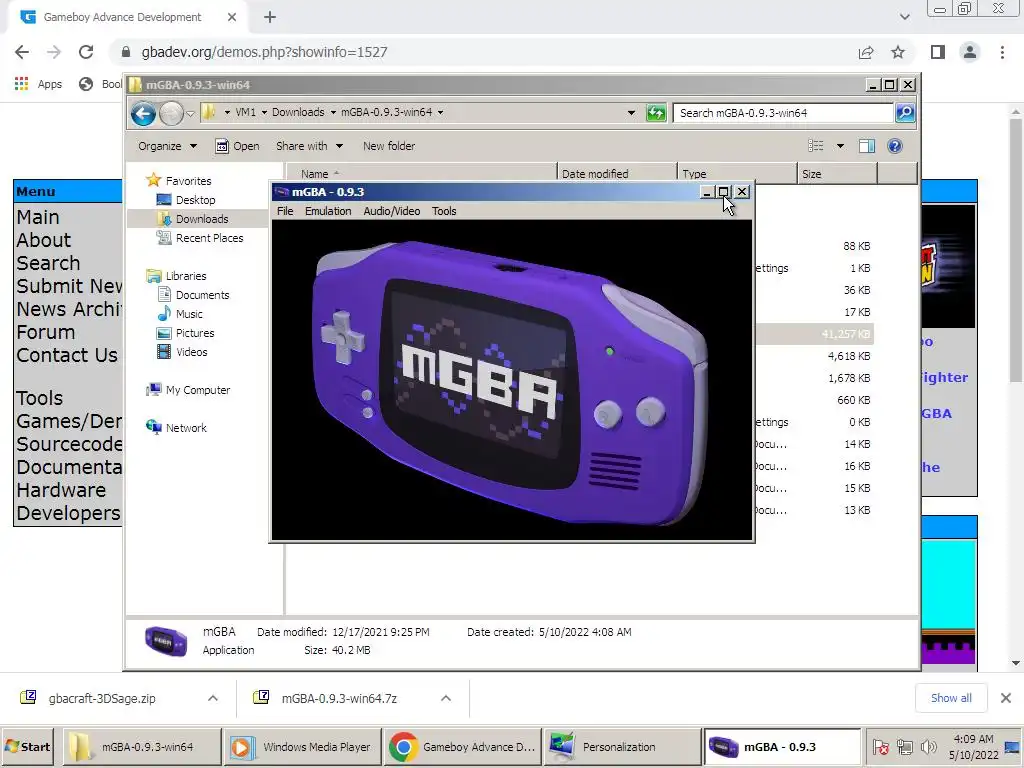Close the Chrome downloads bar
The image size is (1024, 768).
1006,698
